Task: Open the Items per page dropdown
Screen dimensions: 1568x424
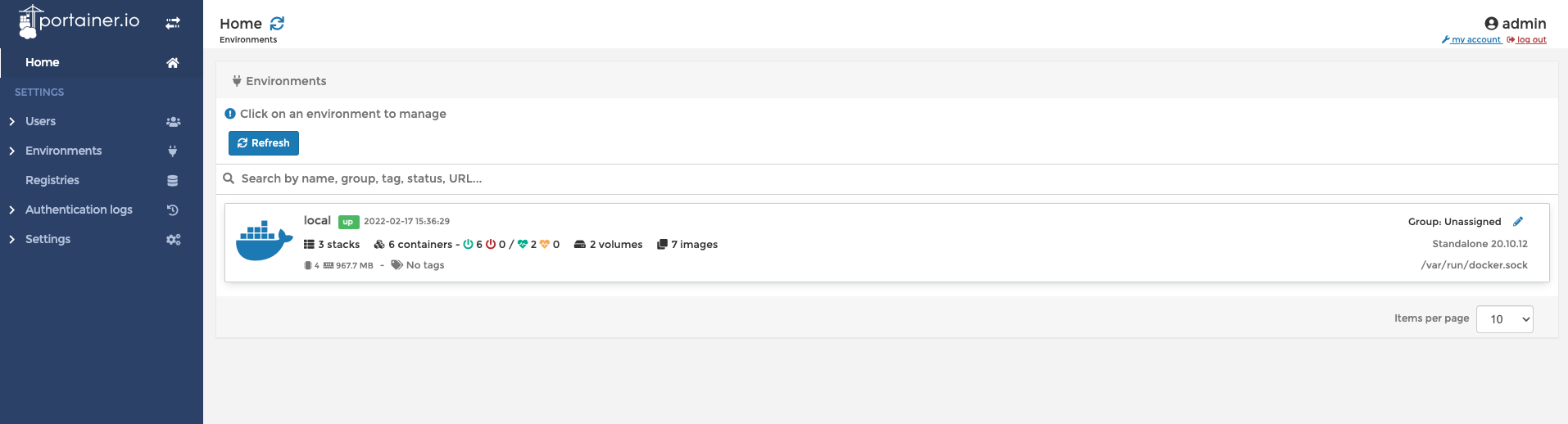Action: (x=1504, y=319)
